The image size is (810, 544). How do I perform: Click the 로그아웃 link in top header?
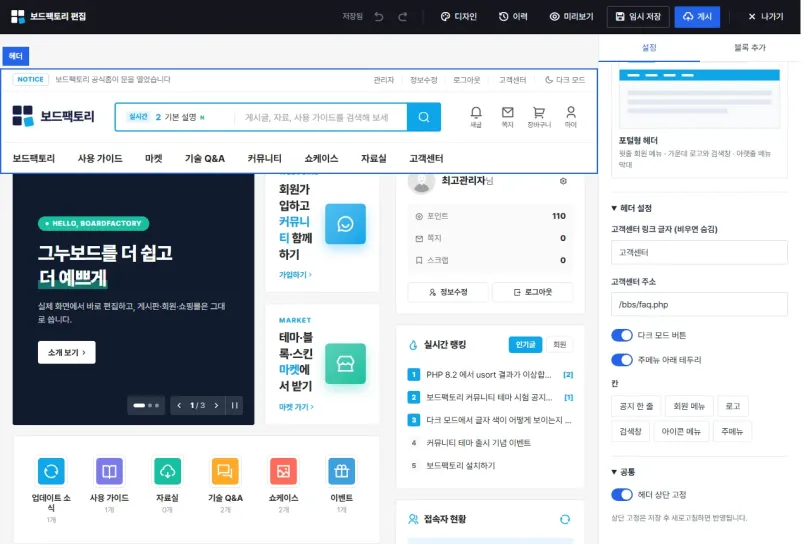[x=466, y=80]
